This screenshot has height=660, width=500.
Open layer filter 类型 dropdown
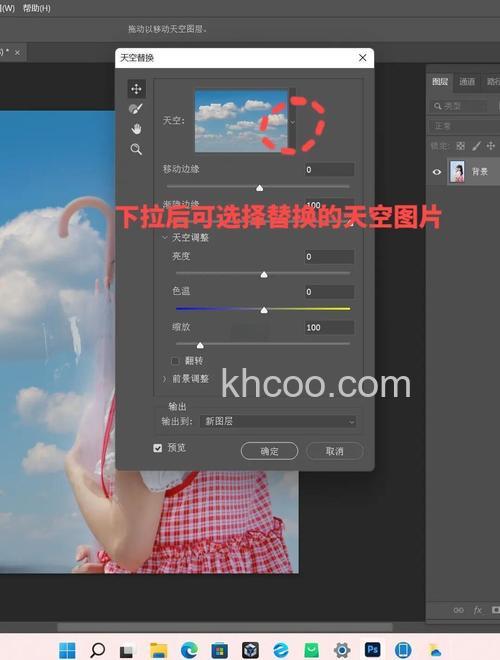pyautogui.click(x=460, y=106)
